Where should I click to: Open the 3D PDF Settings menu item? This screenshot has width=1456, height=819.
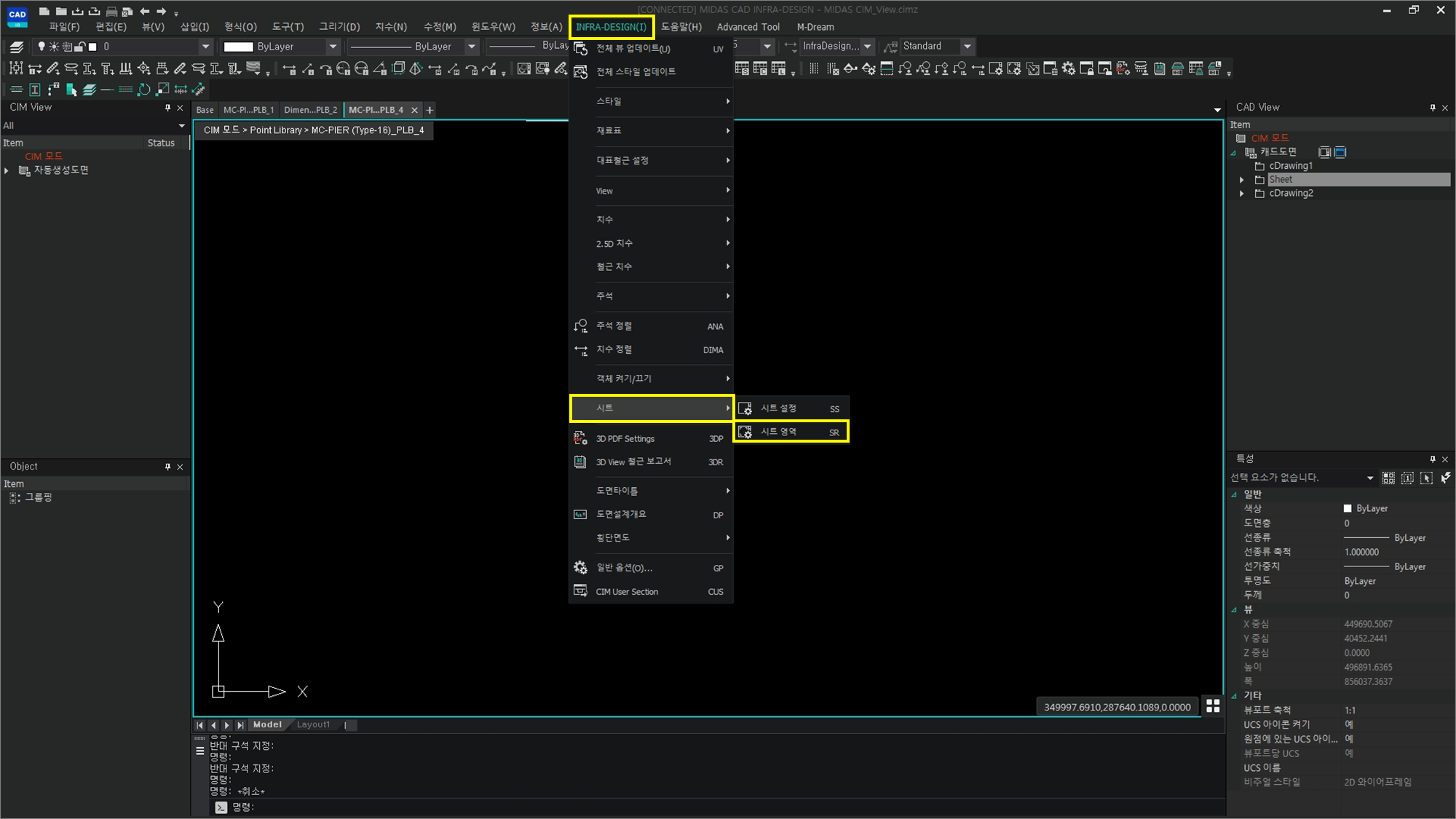pyautogui.click(x=651, y=438)
